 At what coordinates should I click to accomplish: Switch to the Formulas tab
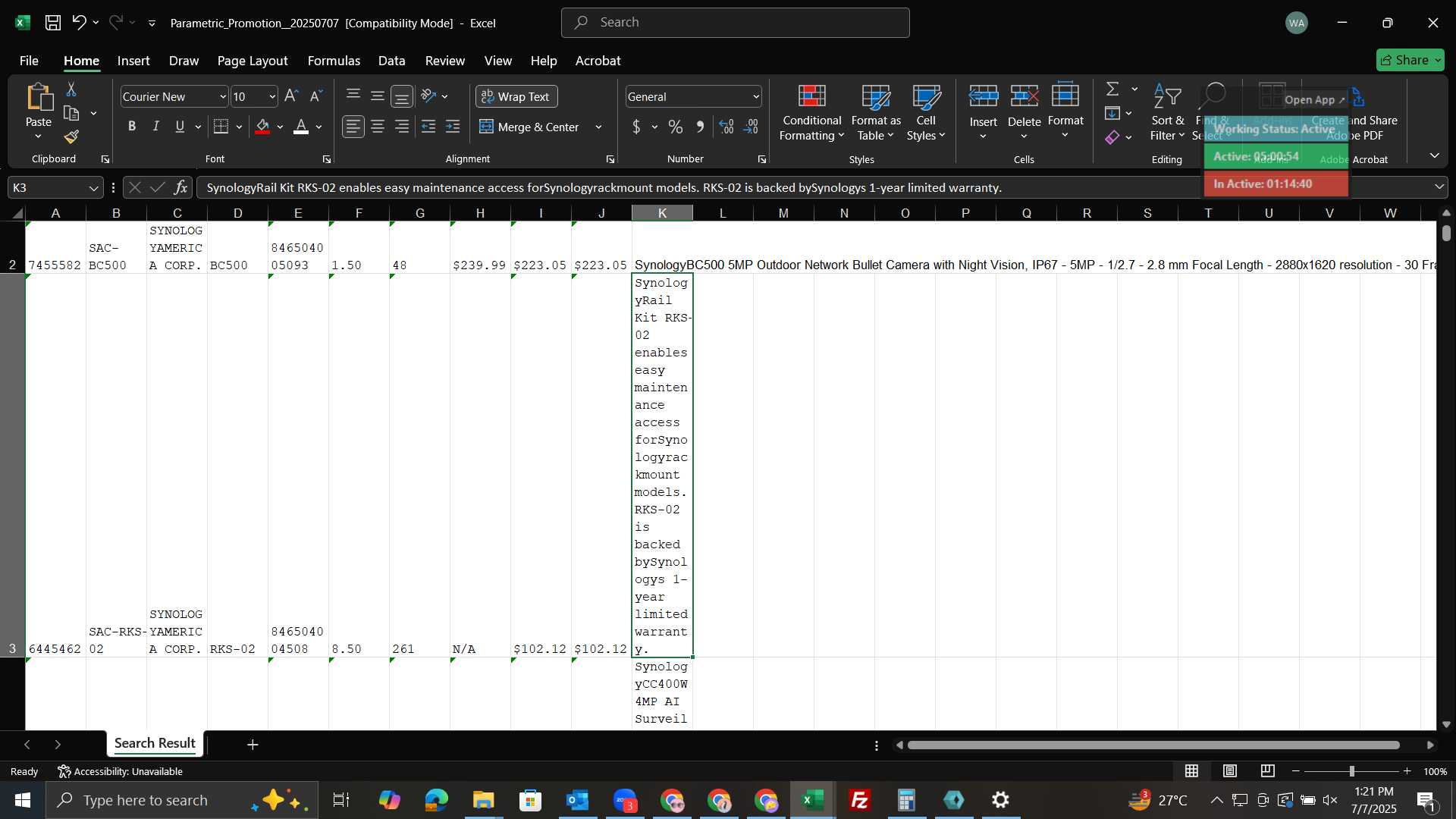[334, 61]
